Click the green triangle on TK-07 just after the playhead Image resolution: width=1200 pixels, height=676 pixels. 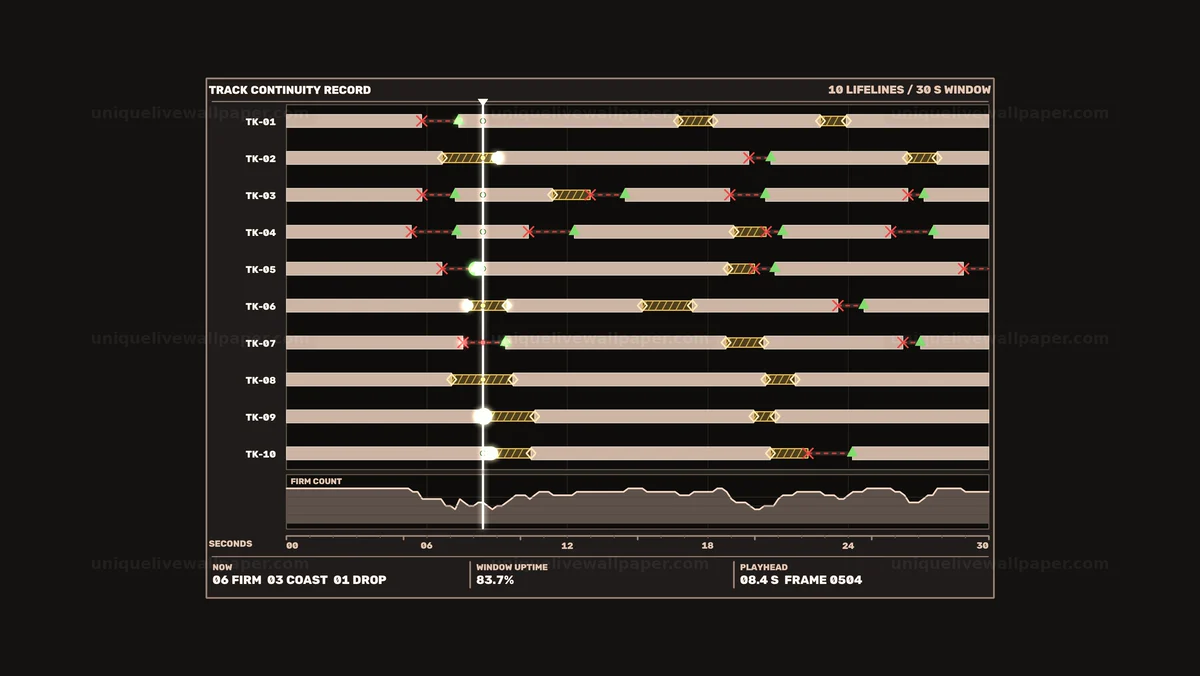tap(506, 343)
